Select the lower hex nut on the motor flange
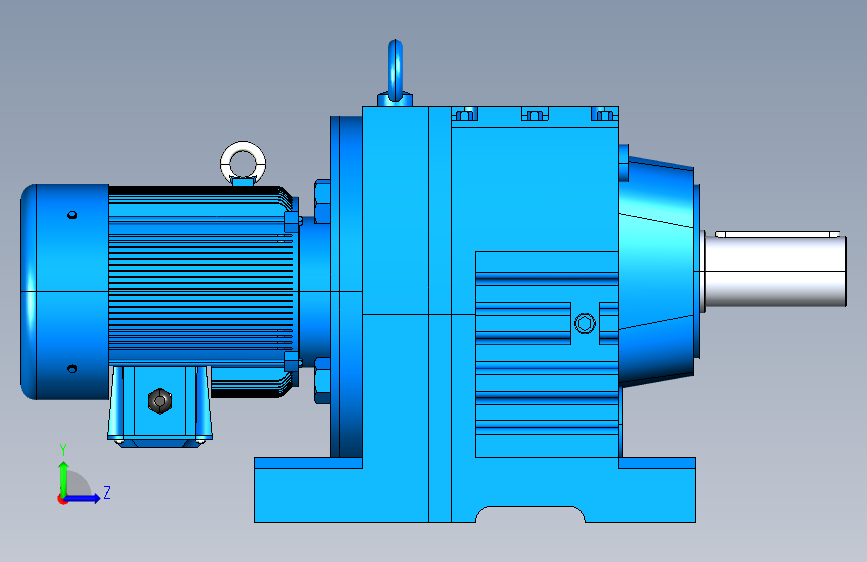 (322, 381)
